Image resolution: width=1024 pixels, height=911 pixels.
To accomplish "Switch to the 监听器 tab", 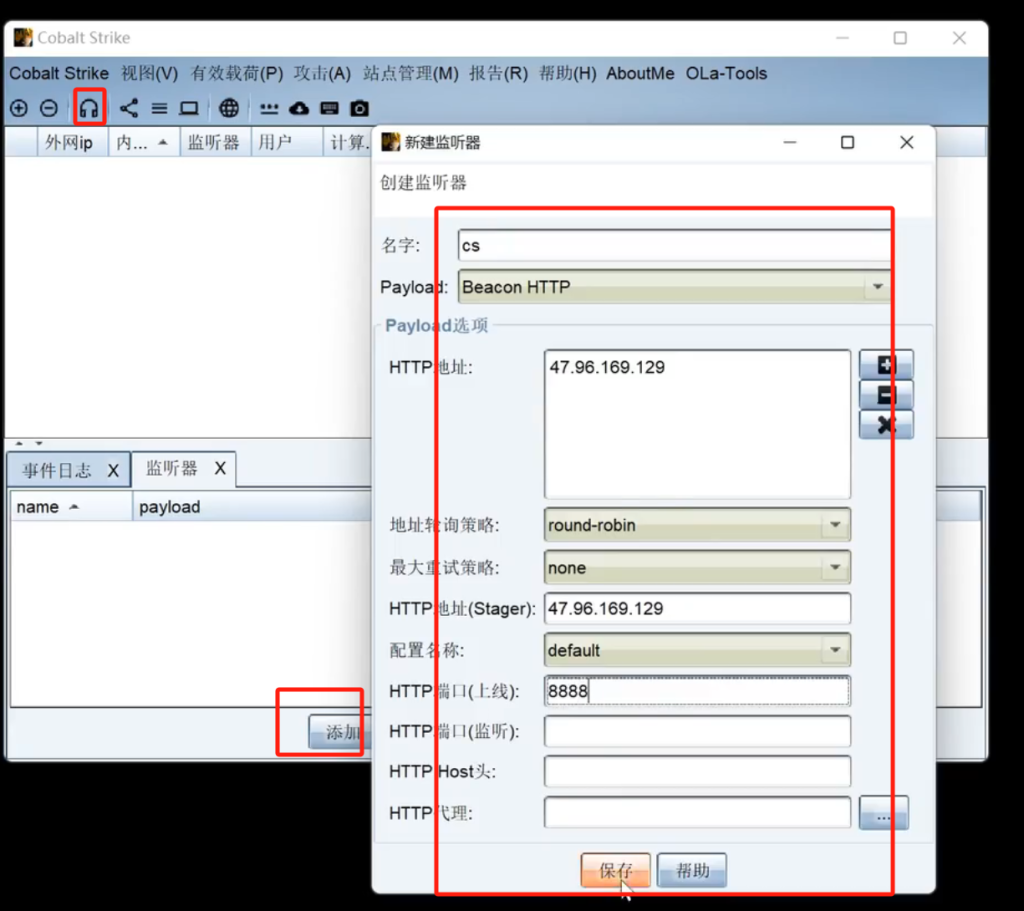I will coord(171,468).
